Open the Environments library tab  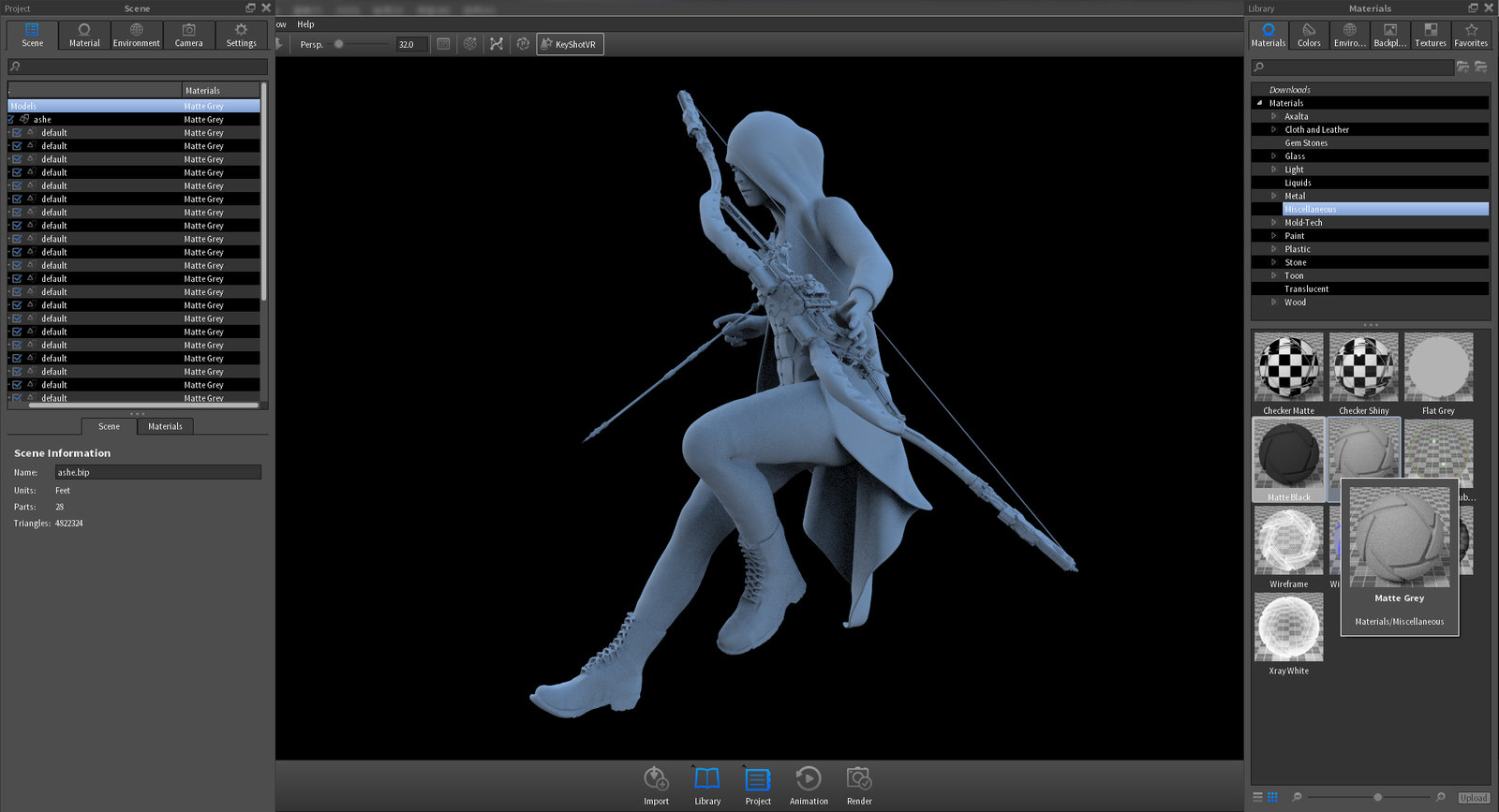pyautogui.click(x=1350, y=35)
